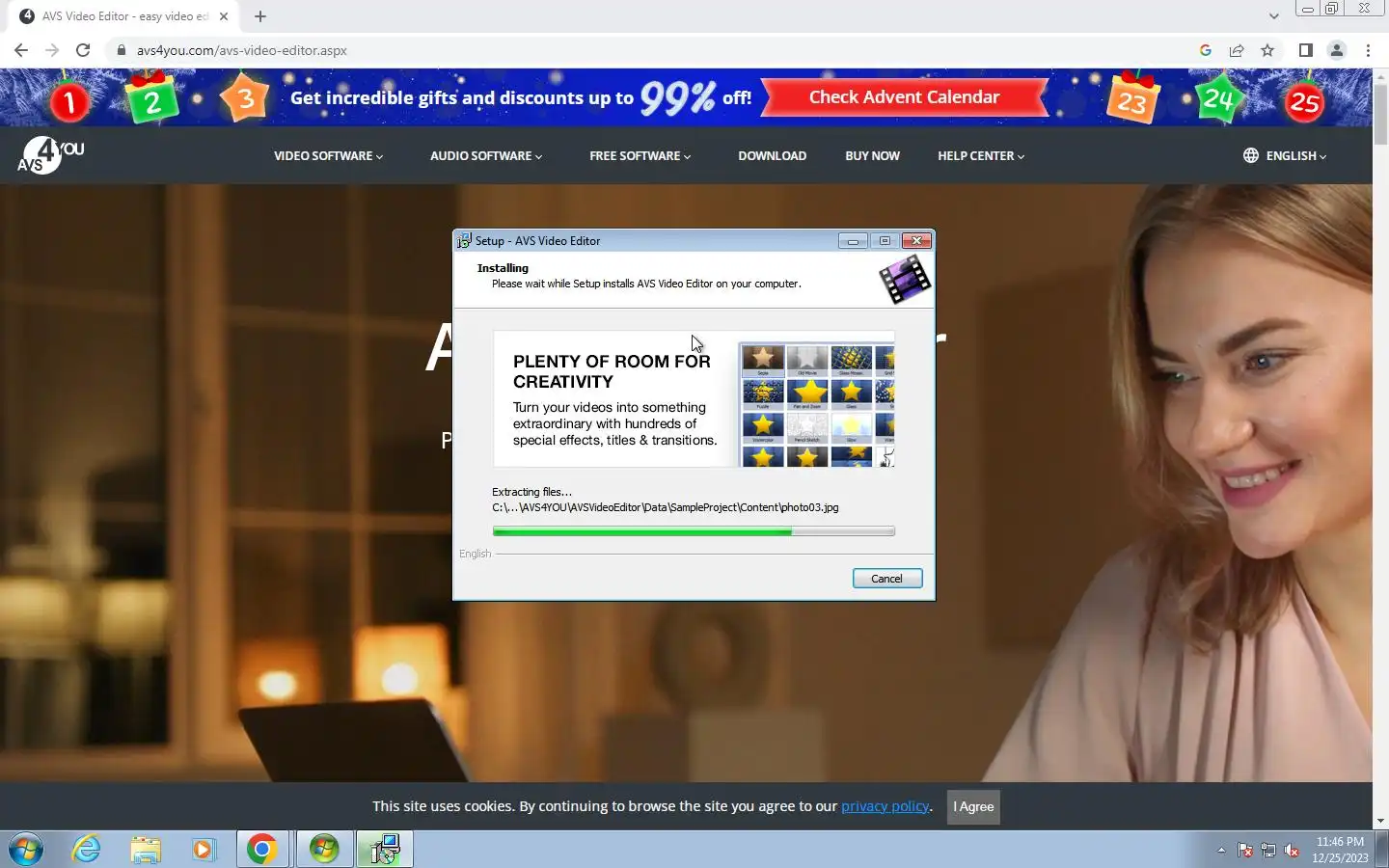The width and height of the screenshot is (1389, 868).
Task: Click the Google icon in address bar
Action: pos(1205,50)
